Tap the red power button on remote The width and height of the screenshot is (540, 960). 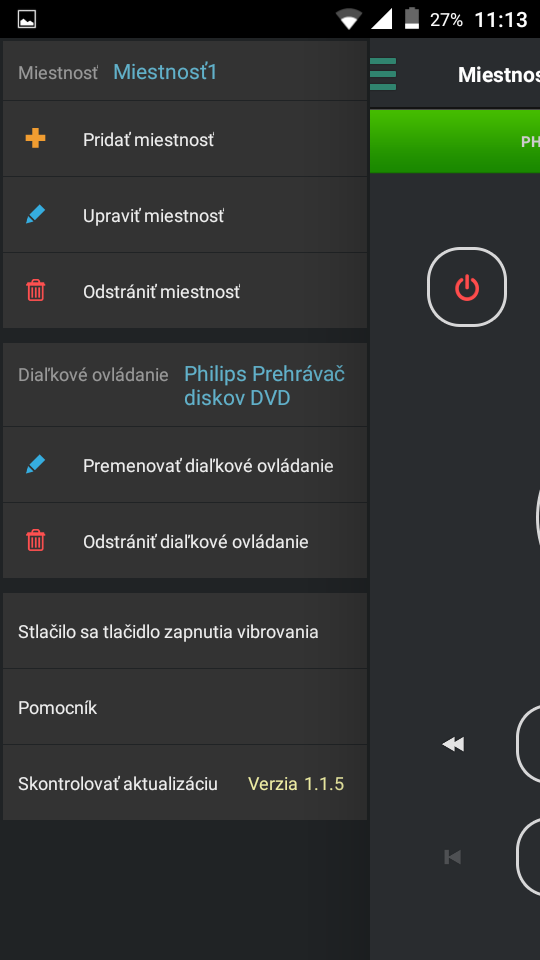(467, 287)
